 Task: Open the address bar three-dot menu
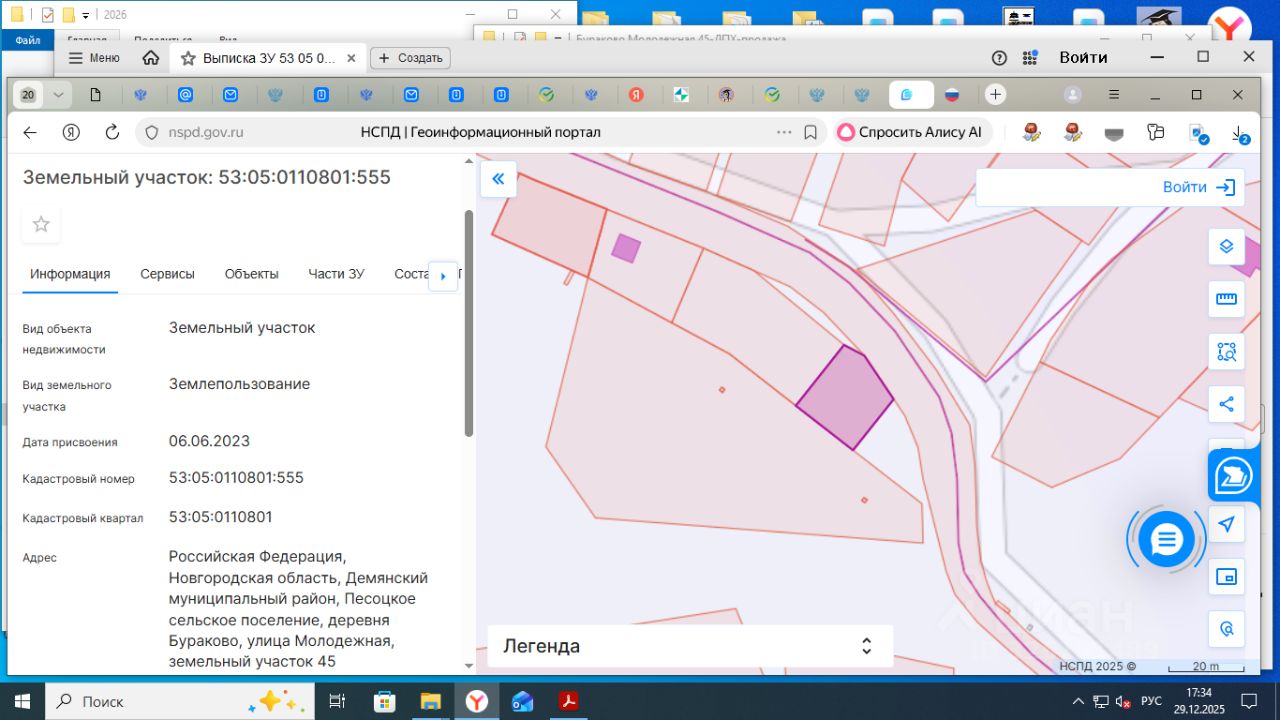tap(784, 132)
